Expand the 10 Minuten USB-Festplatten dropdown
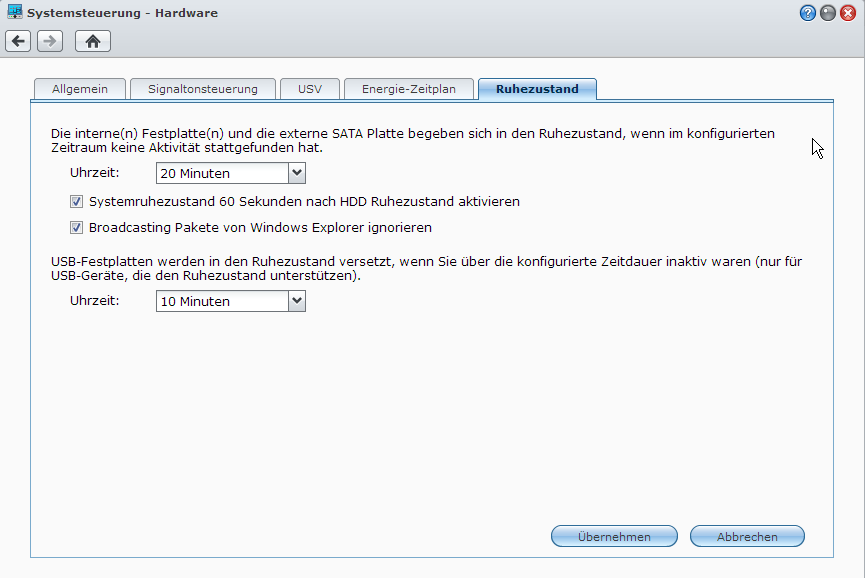Screen dimensions: 865x578 point(295,300)
